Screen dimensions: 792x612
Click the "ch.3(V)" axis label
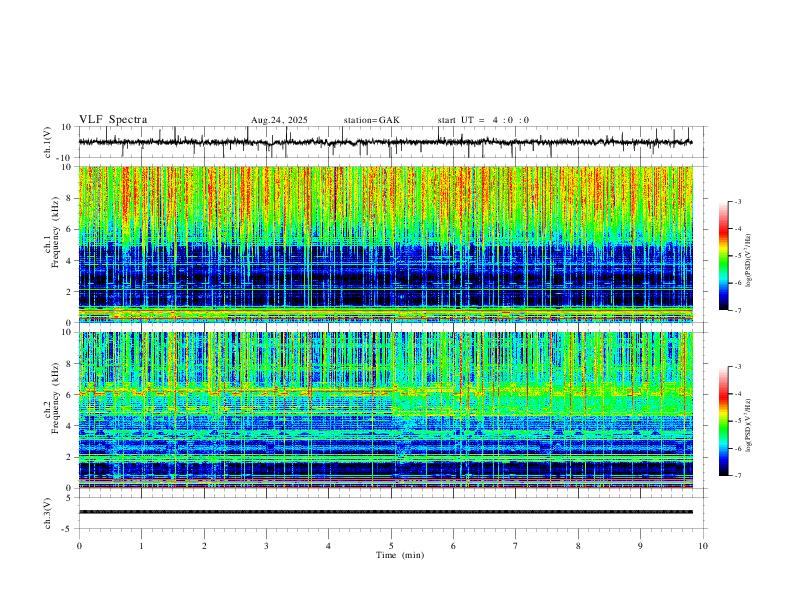[48, 513]
